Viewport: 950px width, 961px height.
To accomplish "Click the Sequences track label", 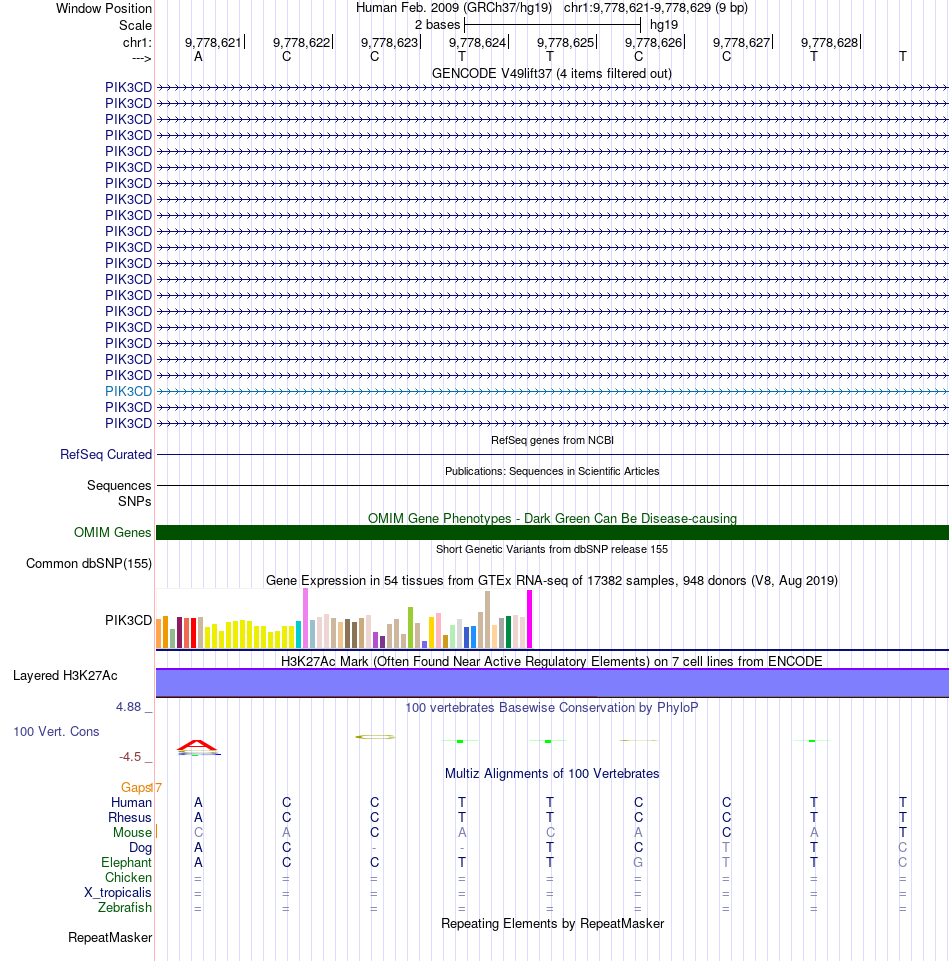I will tap(119, 485).
